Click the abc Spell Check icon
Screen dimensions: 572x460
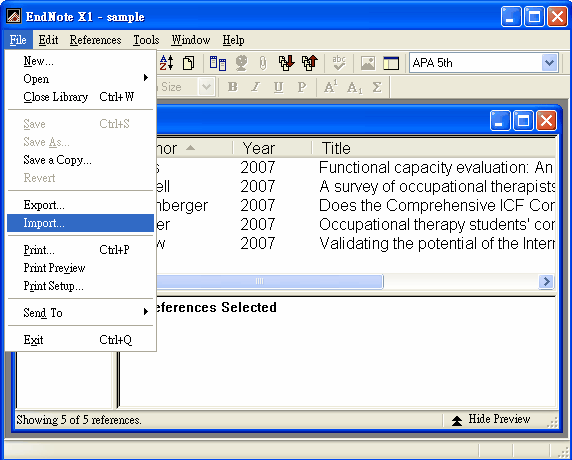click(339, 63)
